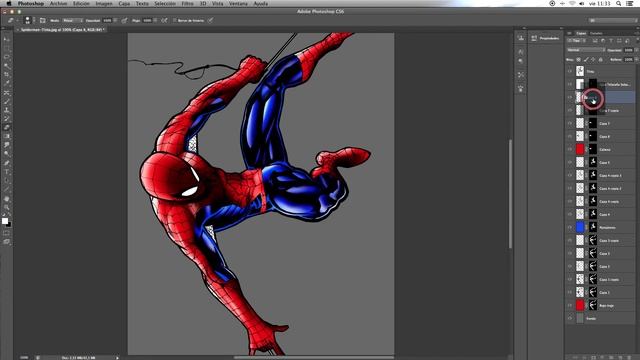Image resolution: width=640 pixels, height=360 pixels.
Task: Select the Lasso tool
Action: click(x=7, y=57)
